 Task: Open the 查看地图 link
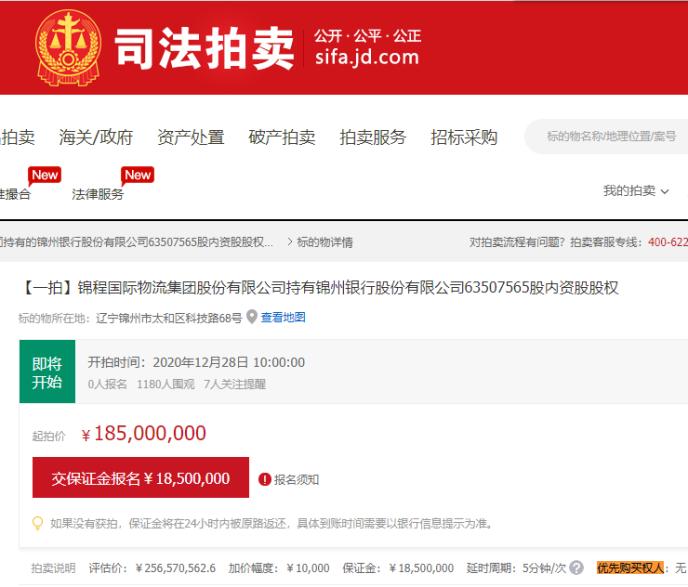[x=283, y=317]
